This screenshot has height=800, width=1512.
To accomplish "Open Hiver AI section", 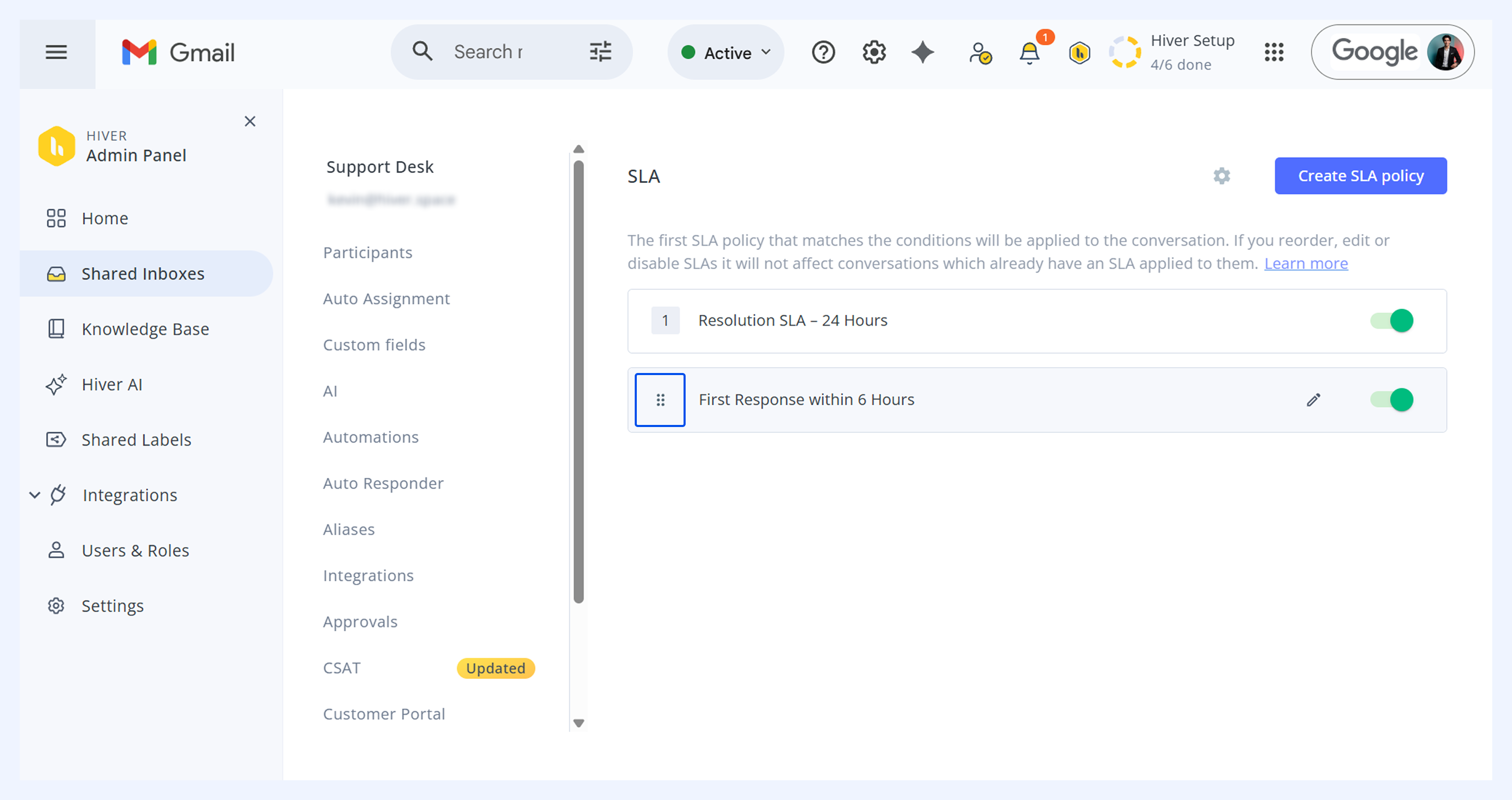I will click(112, 384).
